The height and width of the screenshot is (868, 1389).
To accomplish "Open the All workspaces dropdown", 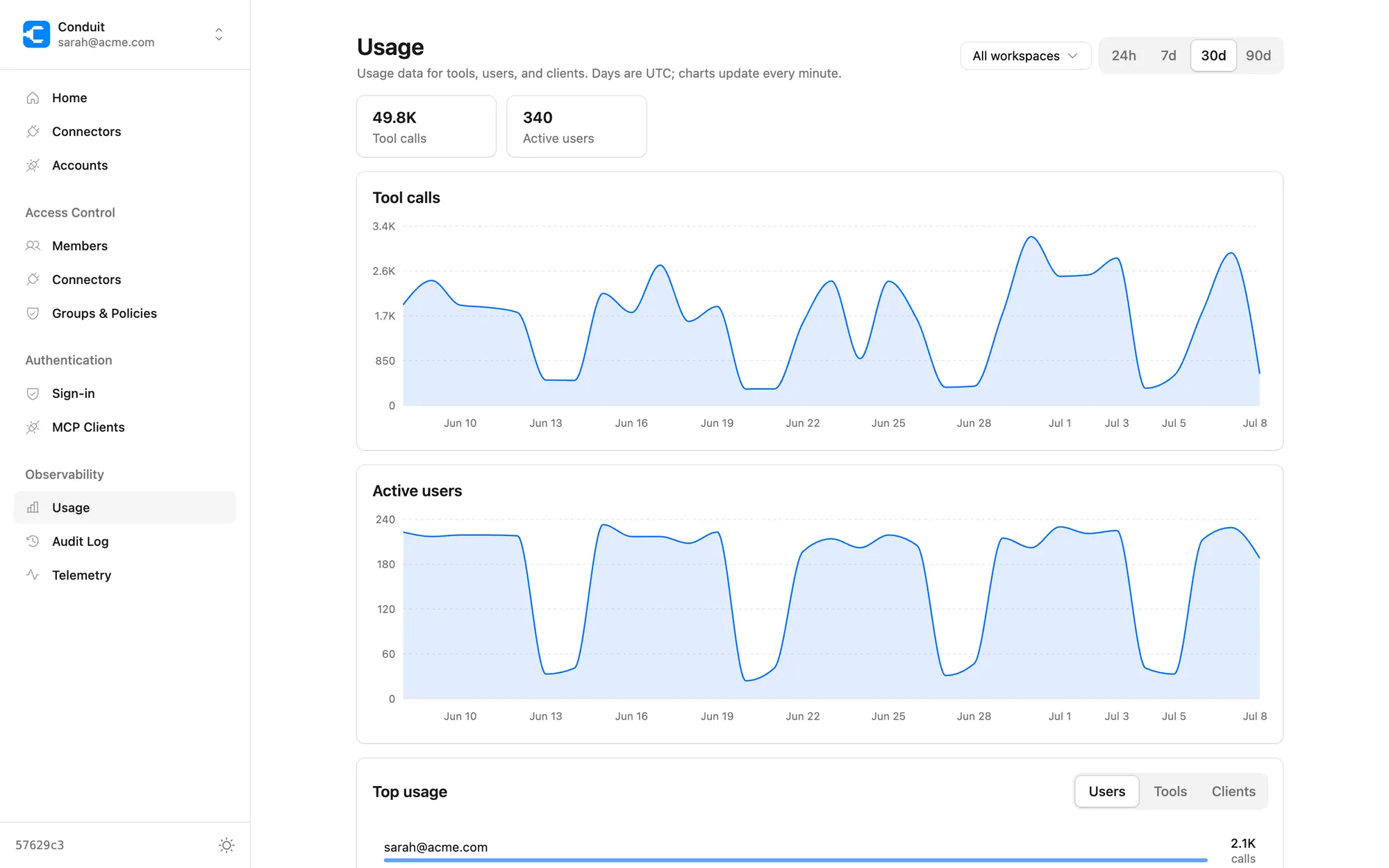I will (x=1025, y=56).
